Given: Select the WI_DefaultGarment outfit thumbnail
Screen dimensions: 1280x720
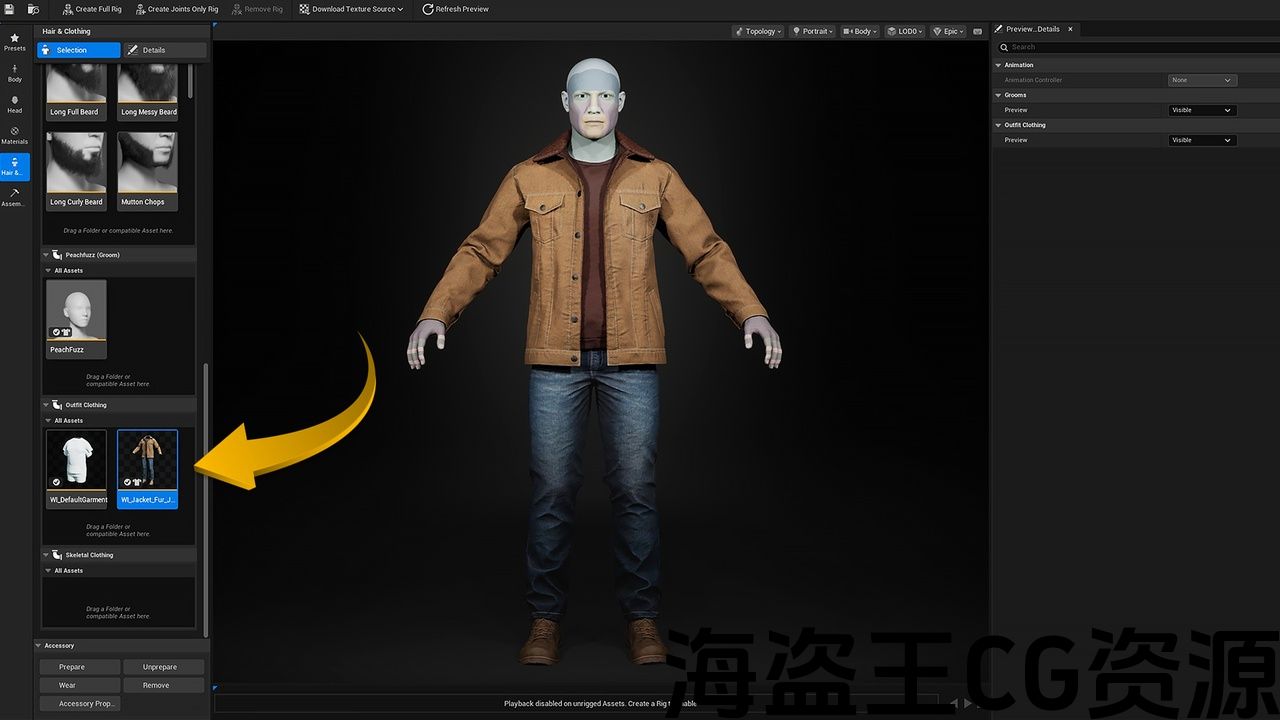Looking at the screenshot, I should click(x=76, y=469).
